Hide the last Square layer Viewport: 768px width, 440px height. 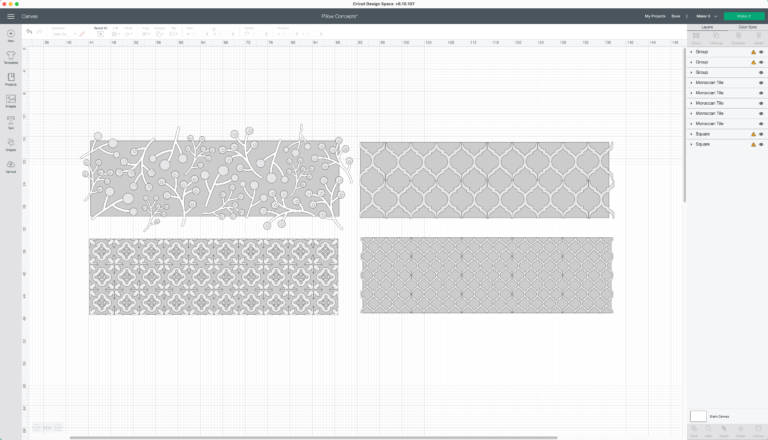pyautogui.click(x=761, y=145)
